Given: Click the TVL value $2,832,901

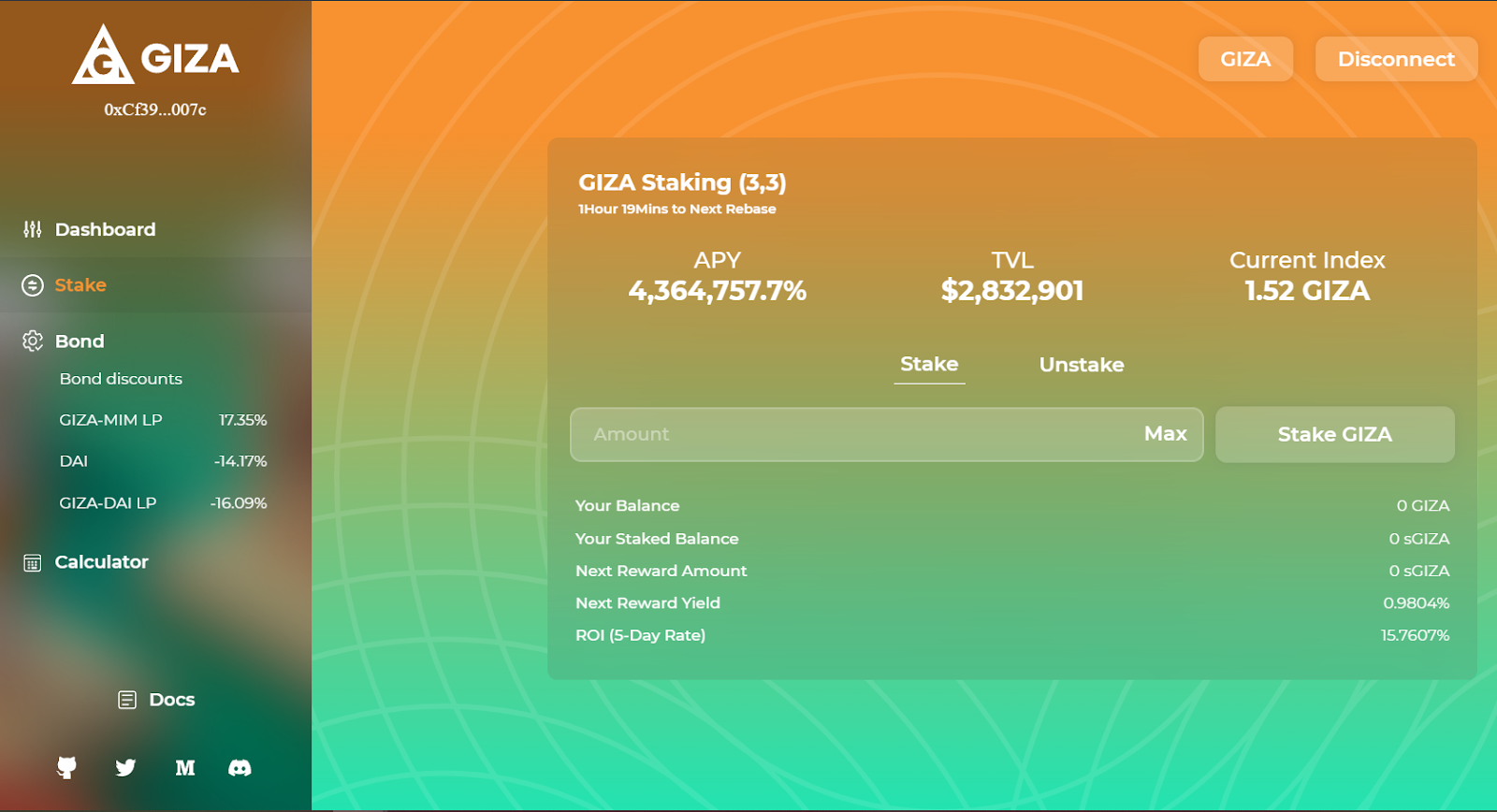Looking at the screenshot, I should pyautogui.click(x=1012, y=291).
